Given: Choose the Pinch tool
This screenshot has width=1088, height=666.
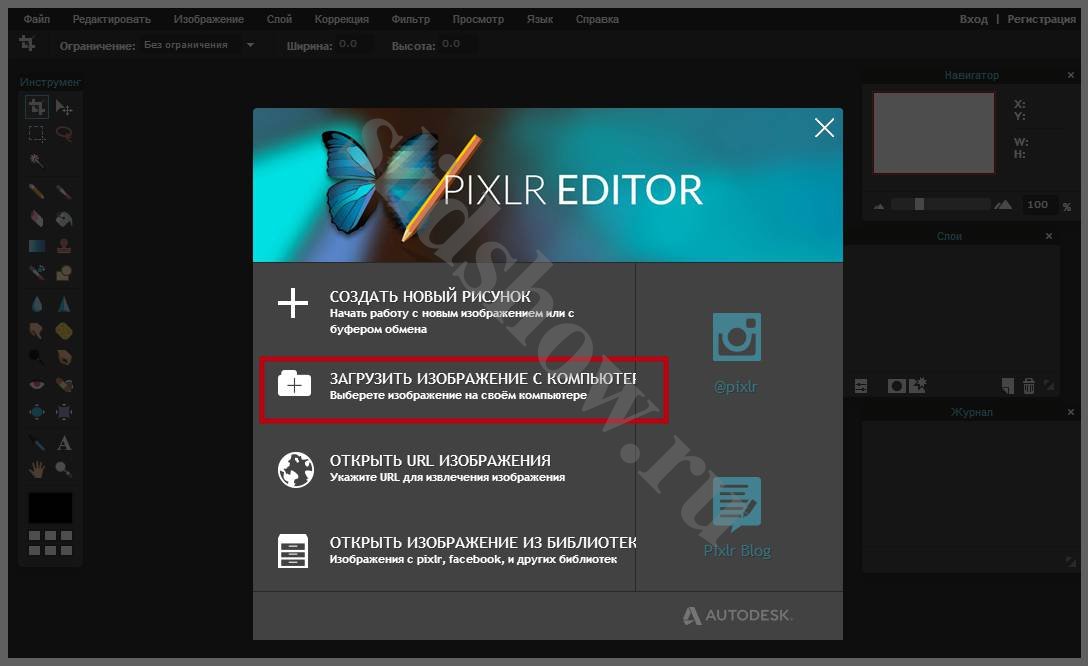Looking at the screenshot, I should coord(64,411).
